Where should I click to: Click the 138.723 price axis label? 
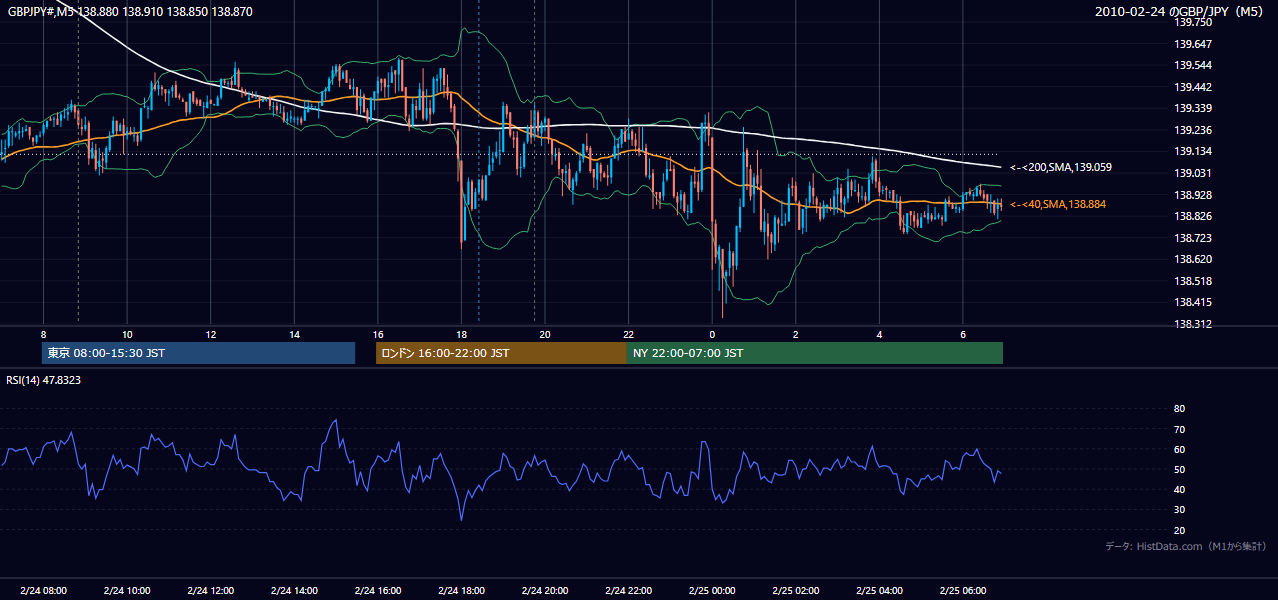pyautogui.click(x=1194, y=238)
